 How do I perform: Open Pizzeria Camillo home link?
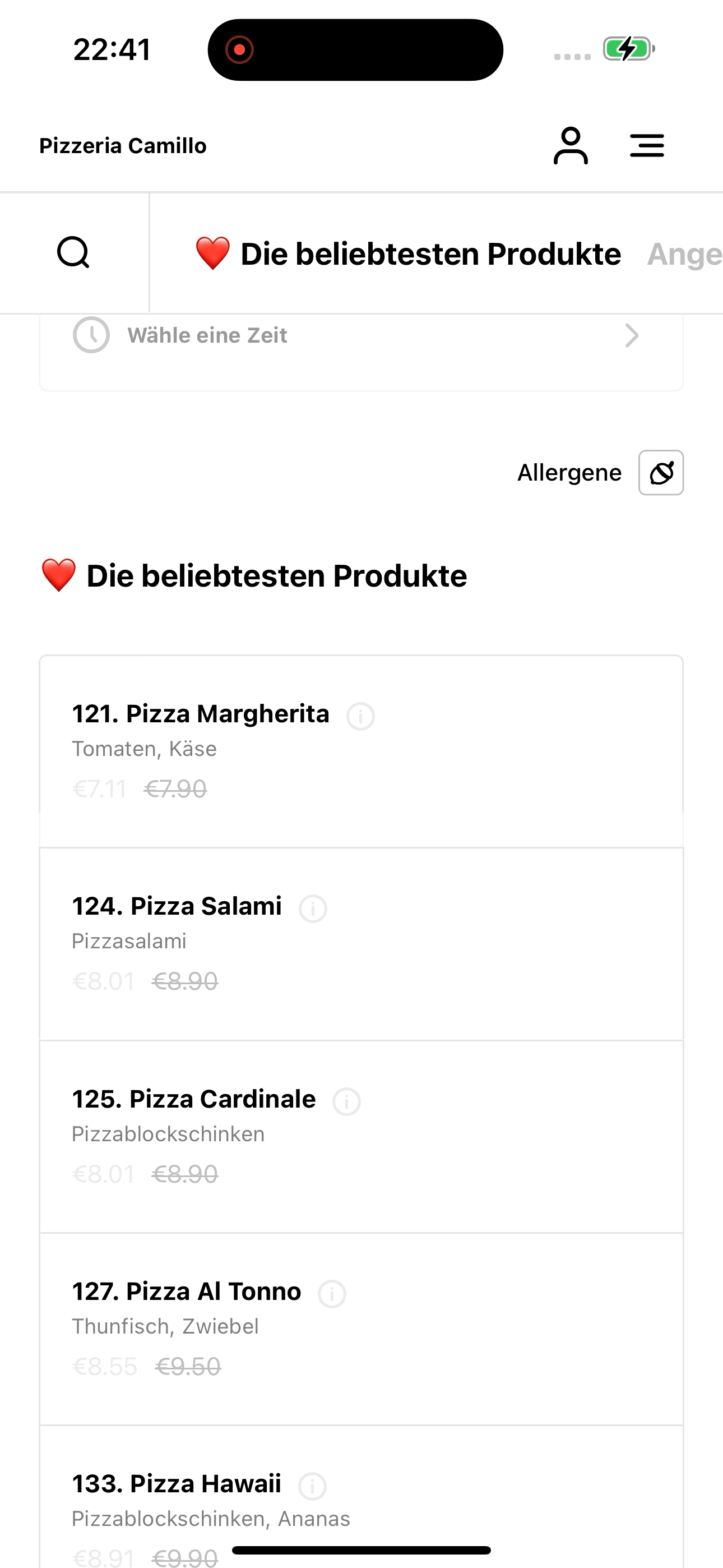123,146
